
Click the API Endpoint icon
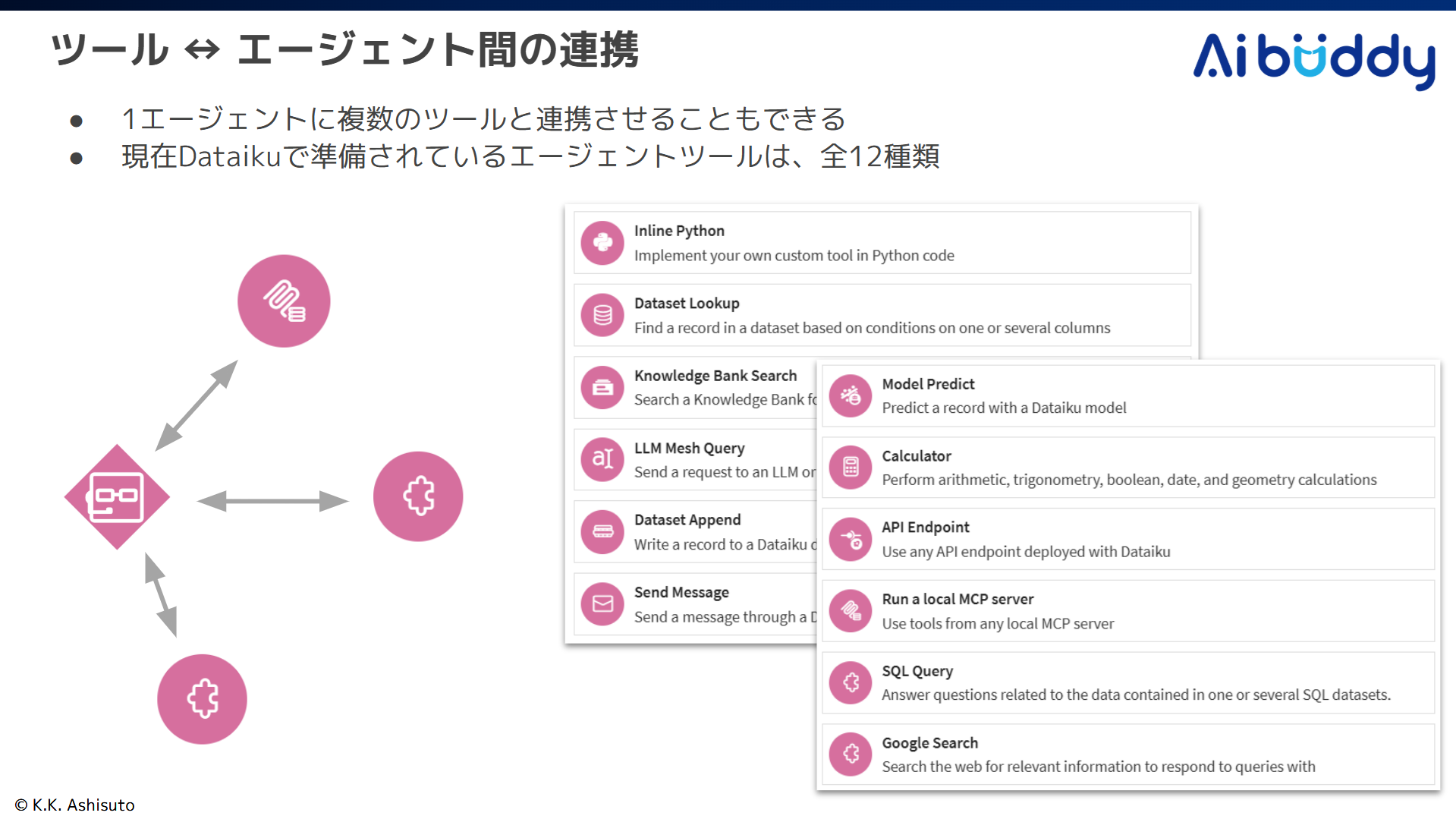[851, 540]
